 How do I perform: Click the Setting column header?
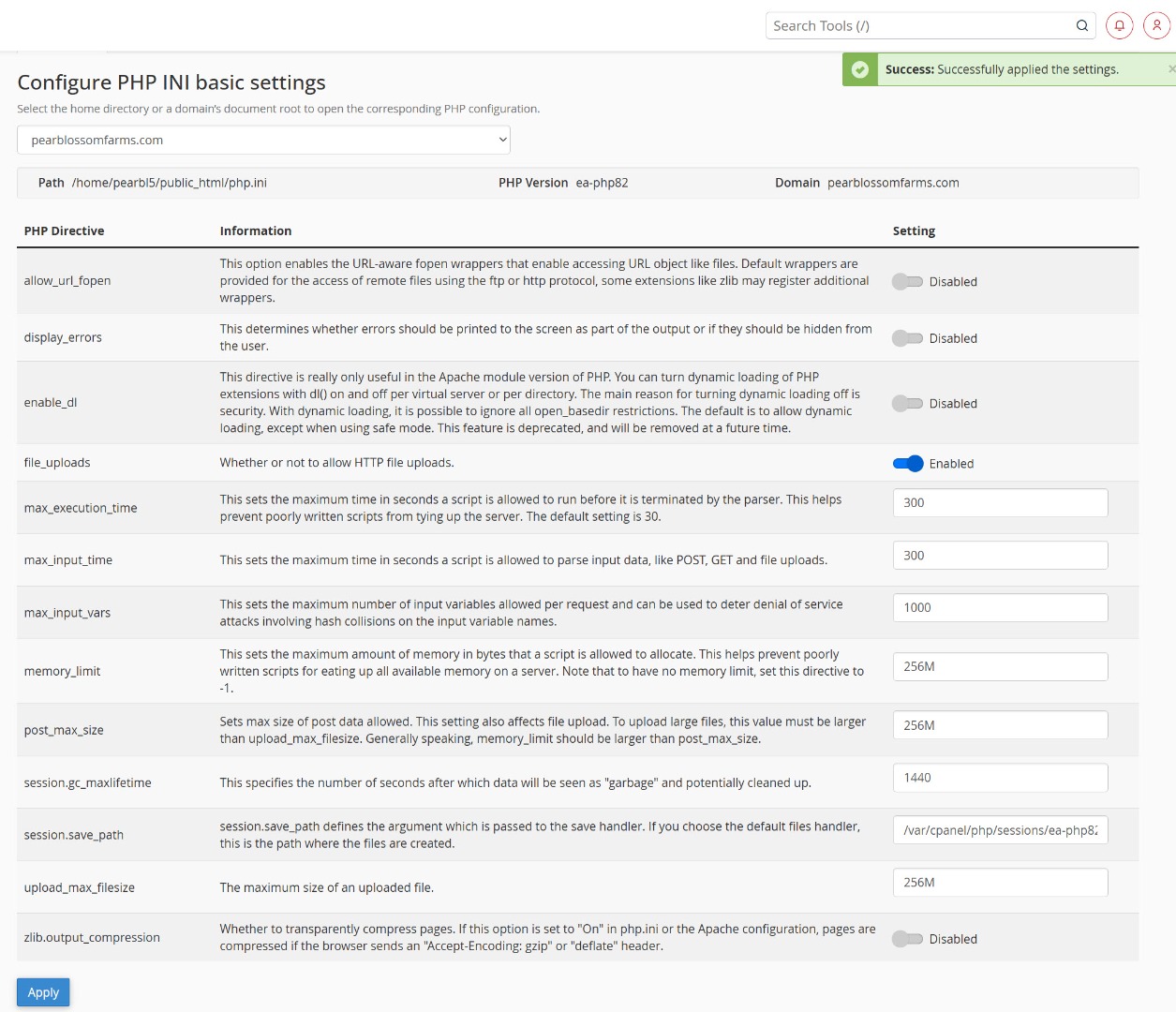(x=914, y=231)
